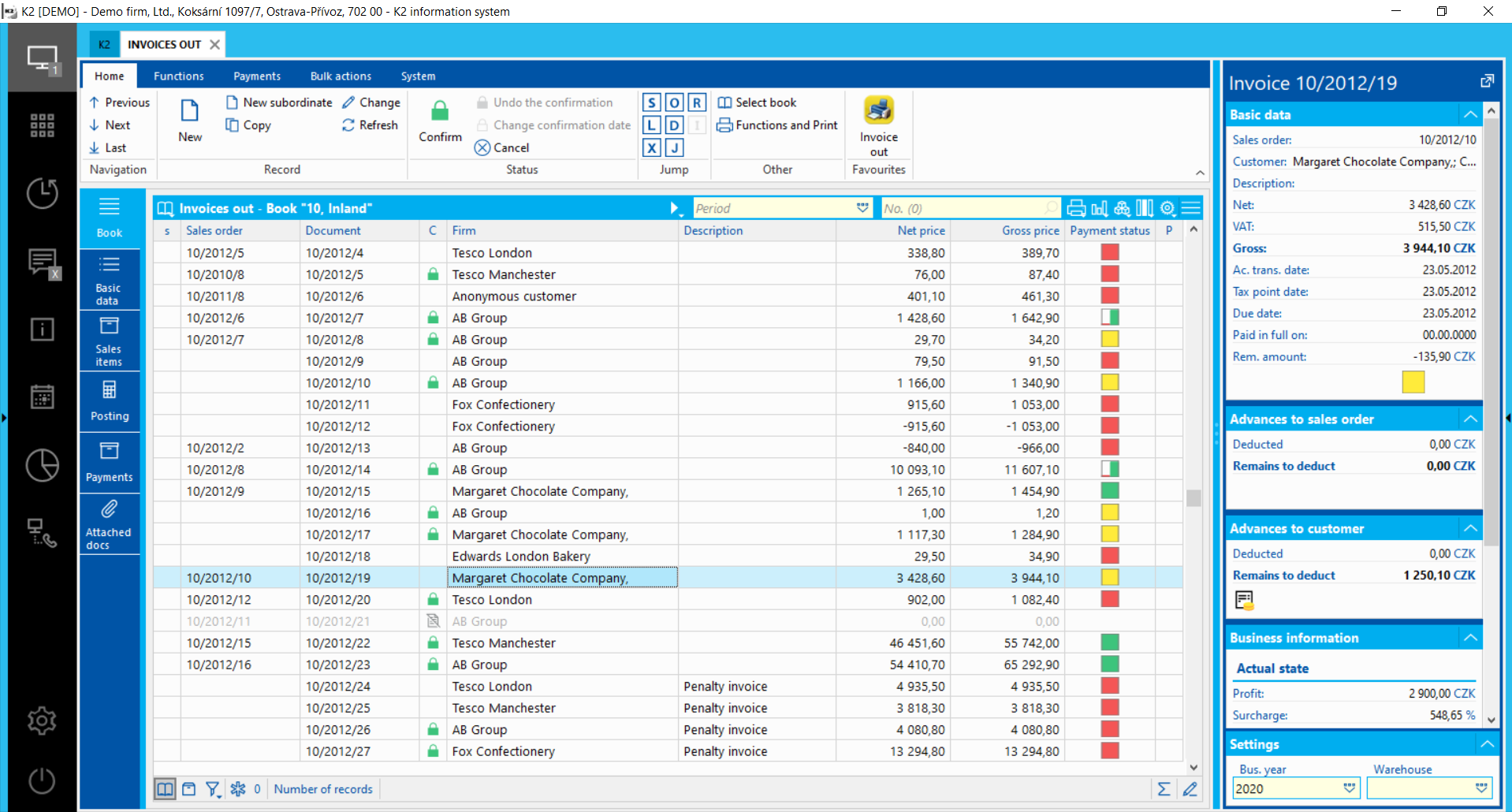Viewport: 1512px width, 812px height.
Task: Open the Warehouse dropdown
Action: click(x=1482, y=788)
